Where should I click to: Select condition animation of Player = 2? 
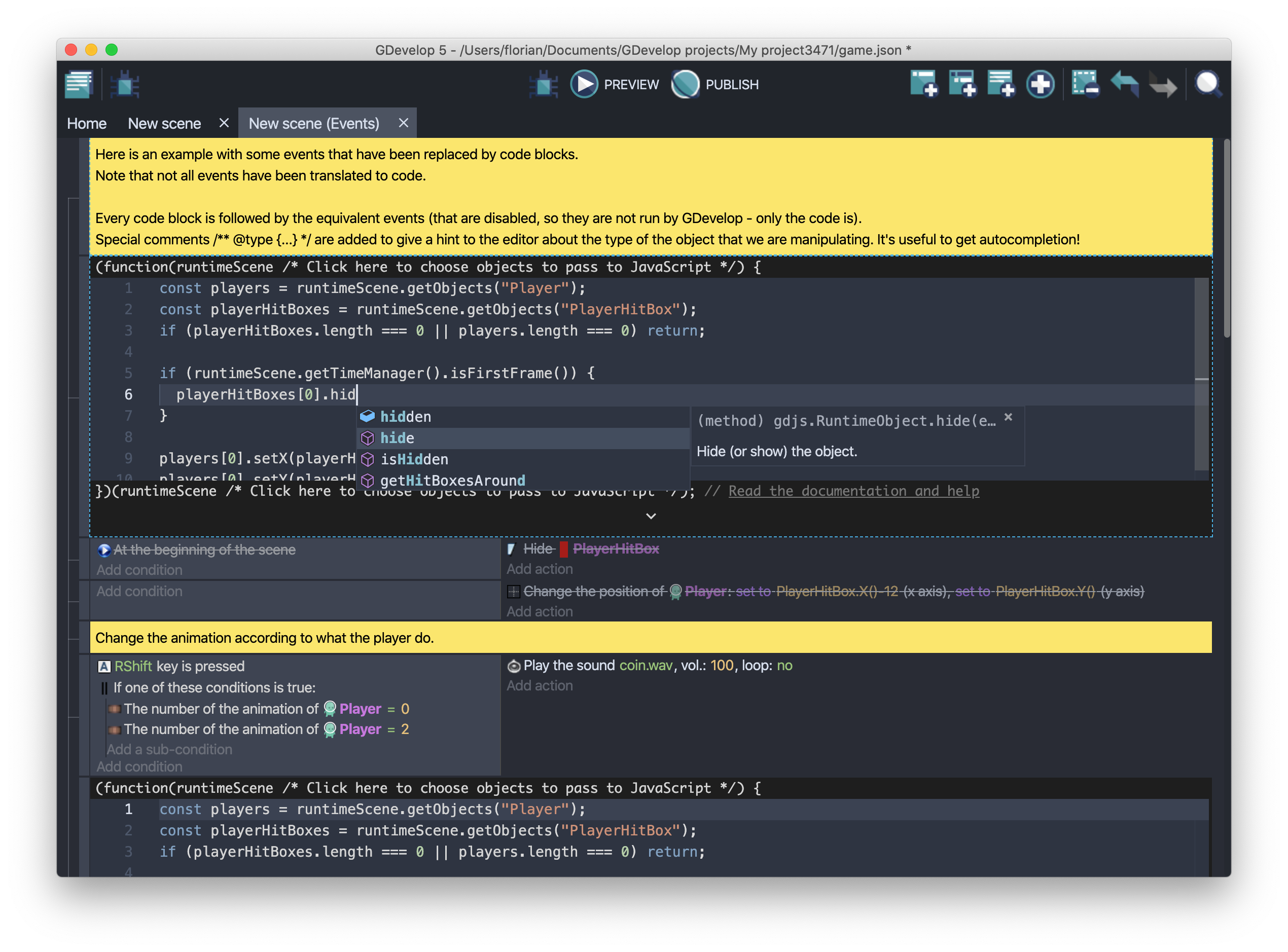pyautogui.click(x=259, y=729)
